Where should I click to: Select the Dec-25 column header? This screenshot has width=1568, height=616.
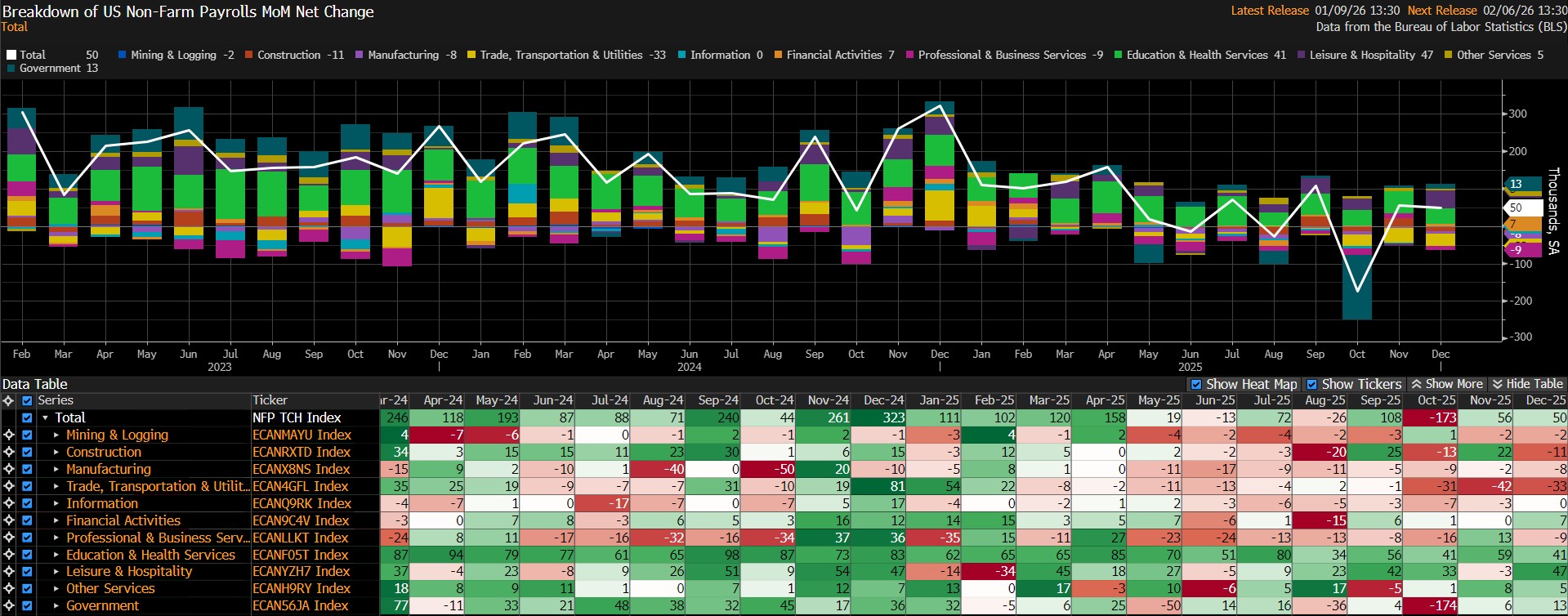[1545, 400]
